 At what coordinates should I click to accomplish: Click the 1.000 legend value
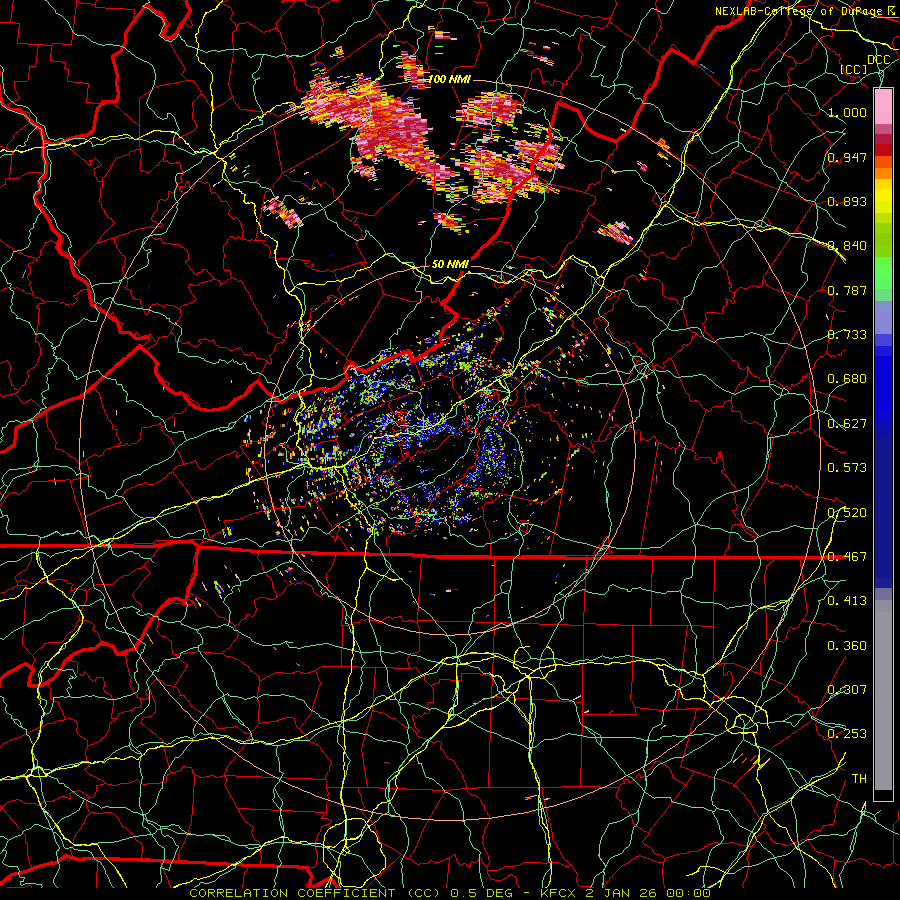[847, 112]
